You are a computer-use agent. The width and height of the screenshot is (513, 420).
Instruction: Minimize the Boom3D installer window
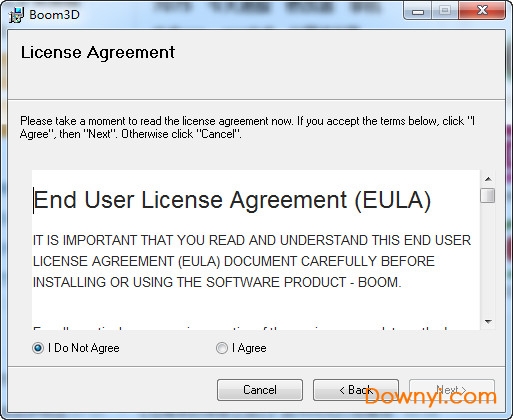tap(418, 11)
